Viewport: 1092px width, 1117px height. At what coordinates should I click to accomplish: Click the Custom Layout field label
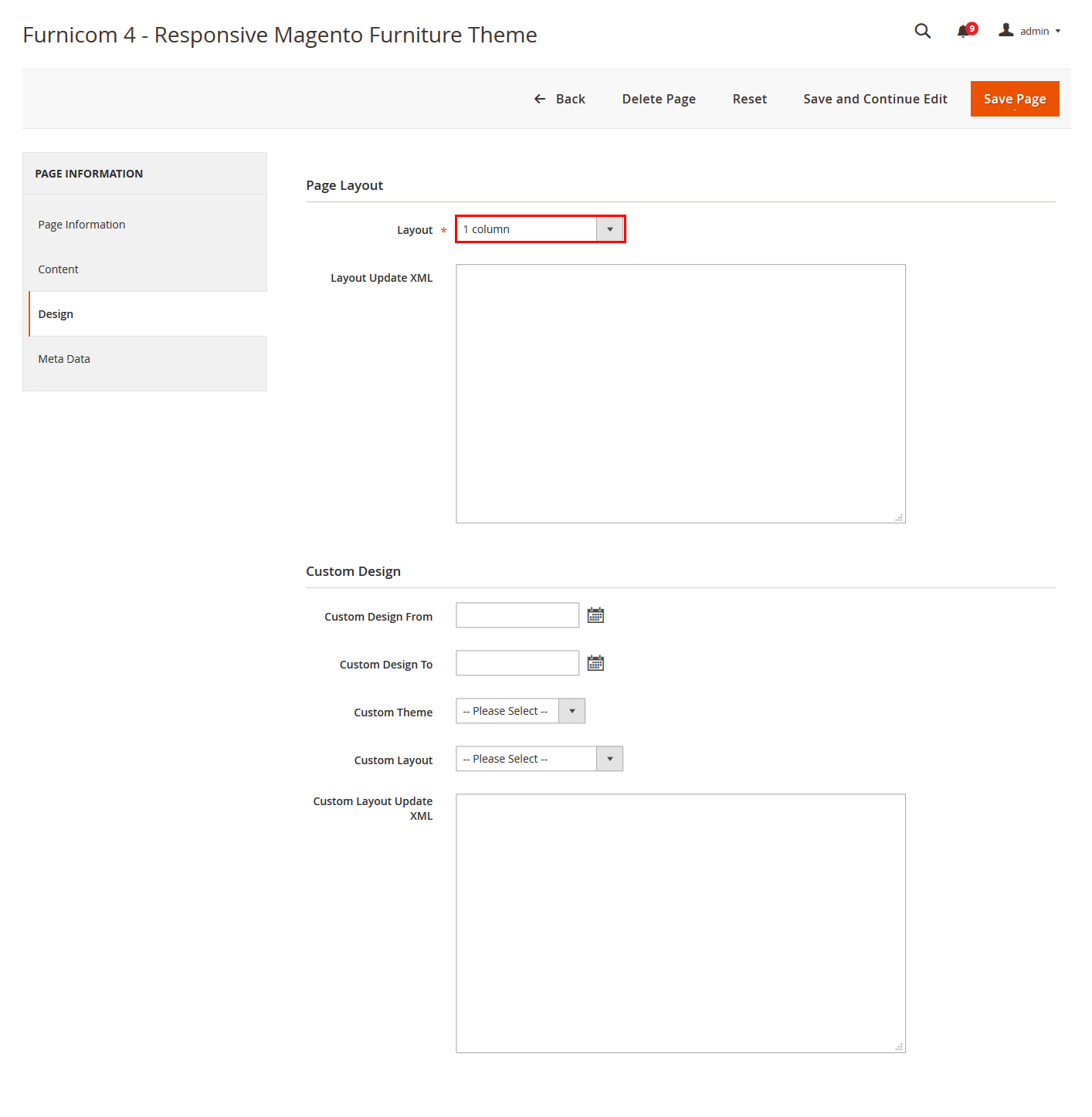(393, 760)
